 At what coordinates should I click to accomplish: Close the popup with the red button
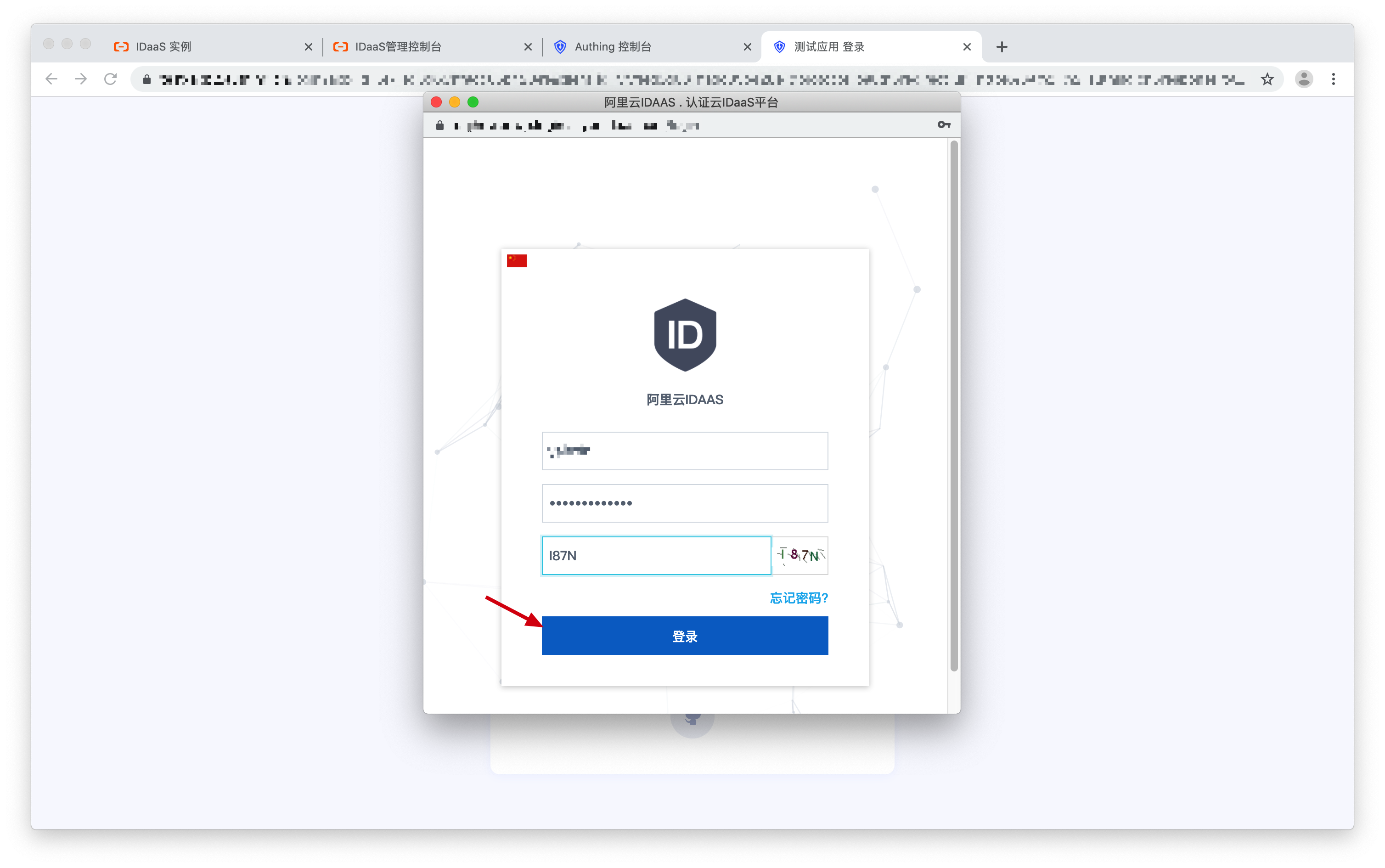tap(436, 102)
